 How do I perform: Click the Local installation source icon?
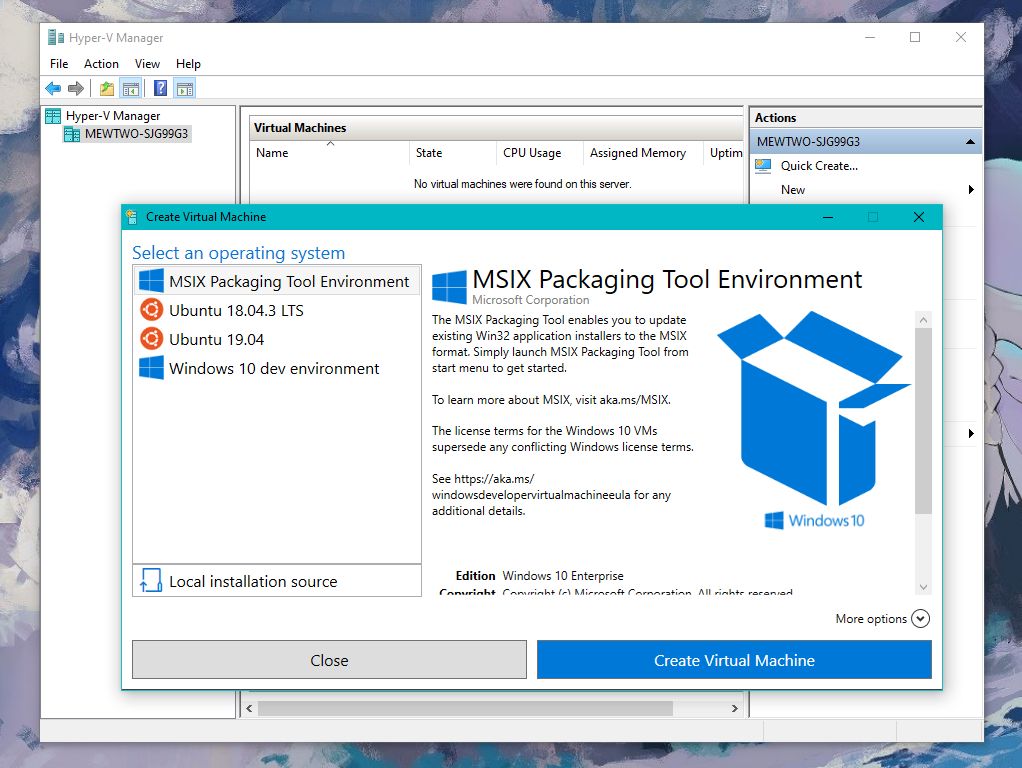point(151,580)
